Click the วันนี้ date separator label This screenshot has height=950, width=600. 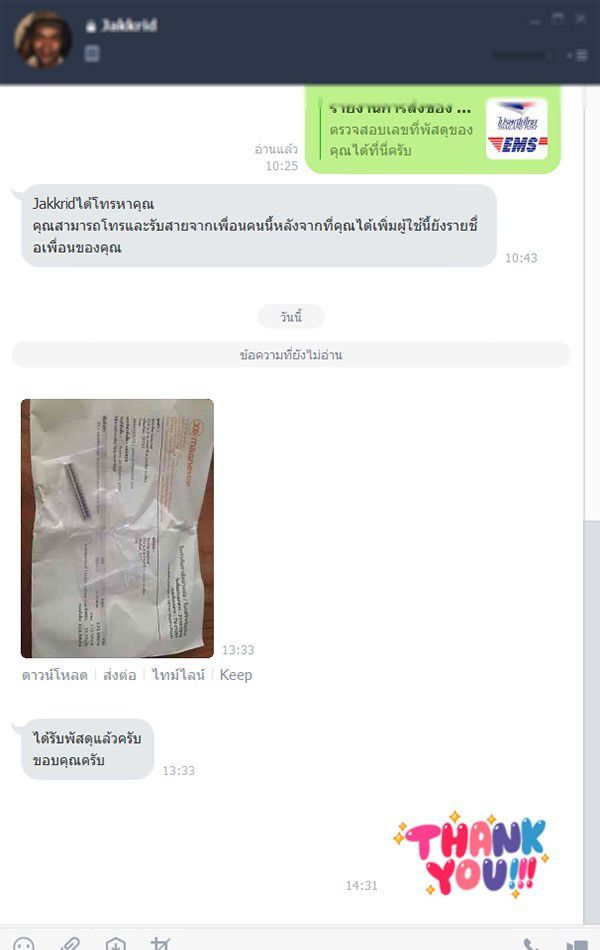pos(291,317)
